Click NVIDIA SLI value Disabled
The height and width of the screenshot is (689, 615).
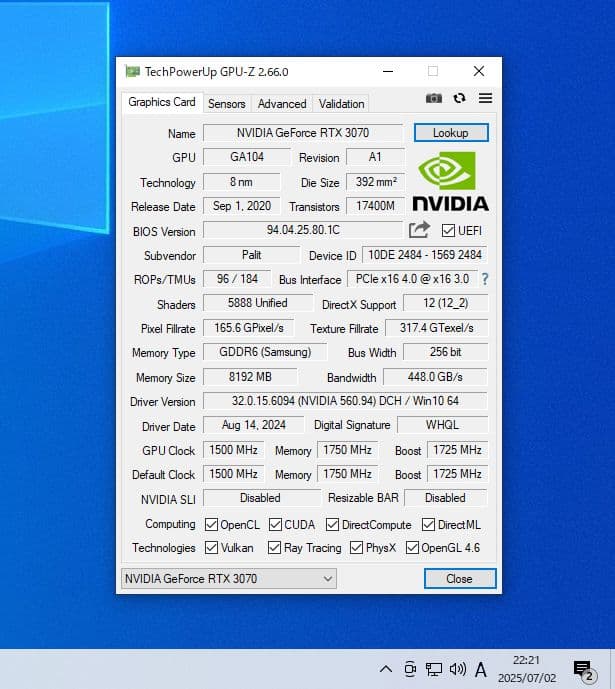[x=261, y=498]
